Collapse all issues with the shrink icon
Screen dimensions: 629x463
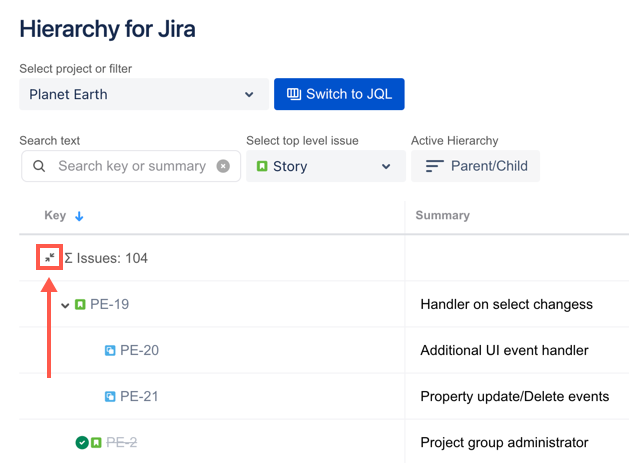[49, 257]
